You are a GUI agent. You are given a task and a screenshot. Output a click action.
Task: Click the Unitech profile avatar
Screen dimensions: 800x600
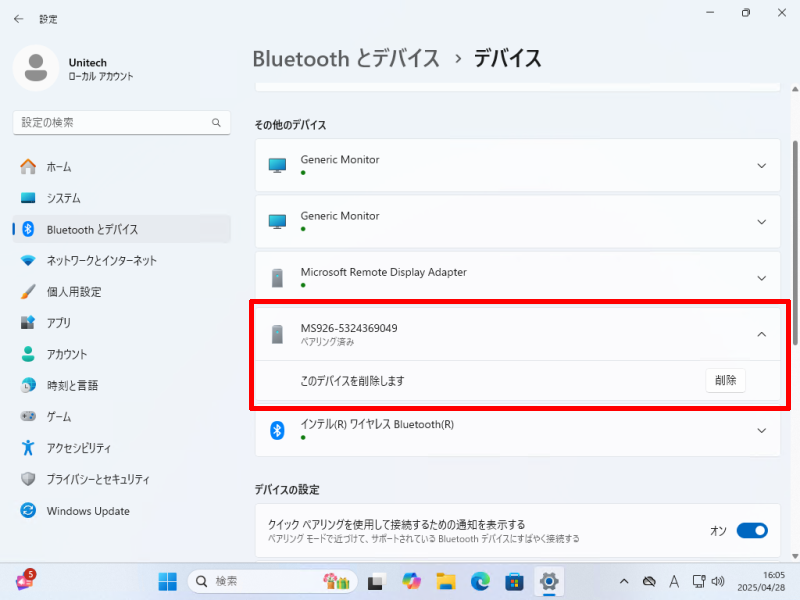[x=36, y=67]
